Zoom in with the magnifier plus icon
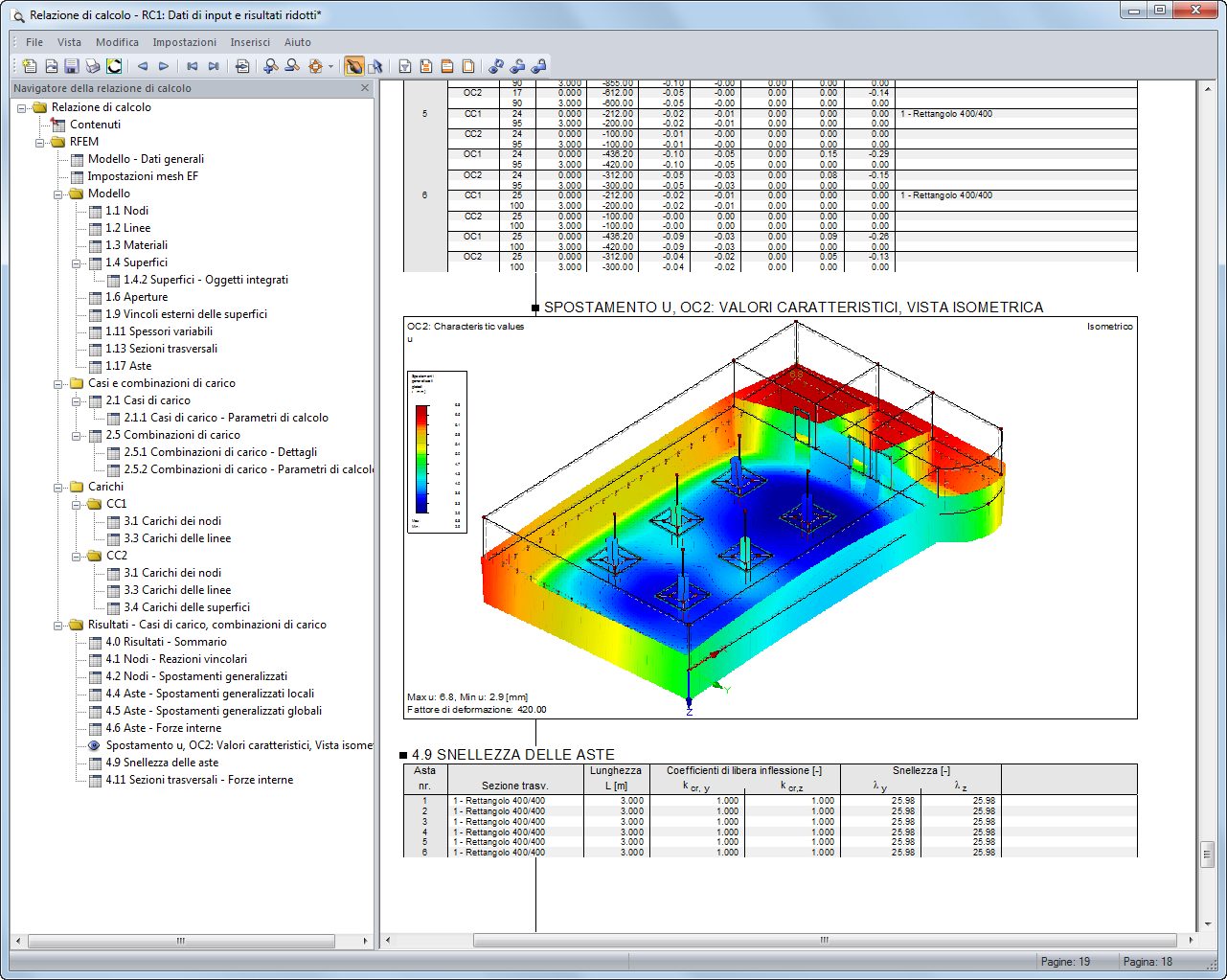 click(x=271, y=66)
